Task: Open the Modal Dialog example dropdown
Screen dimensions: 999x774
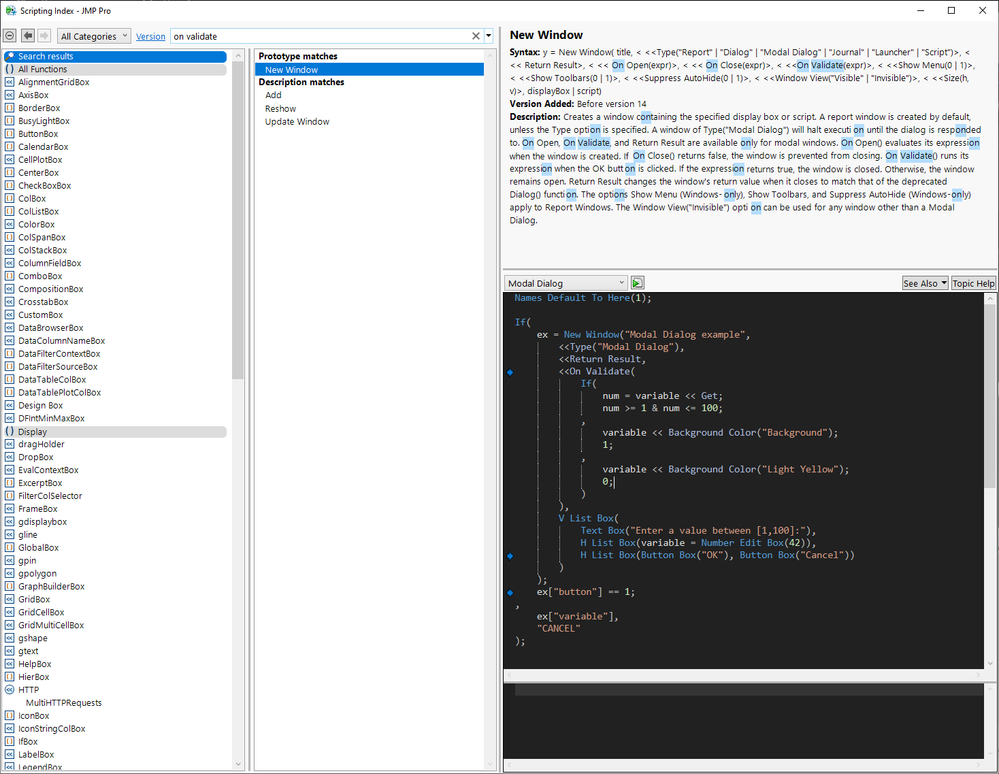Action: [x=565, y=283]
